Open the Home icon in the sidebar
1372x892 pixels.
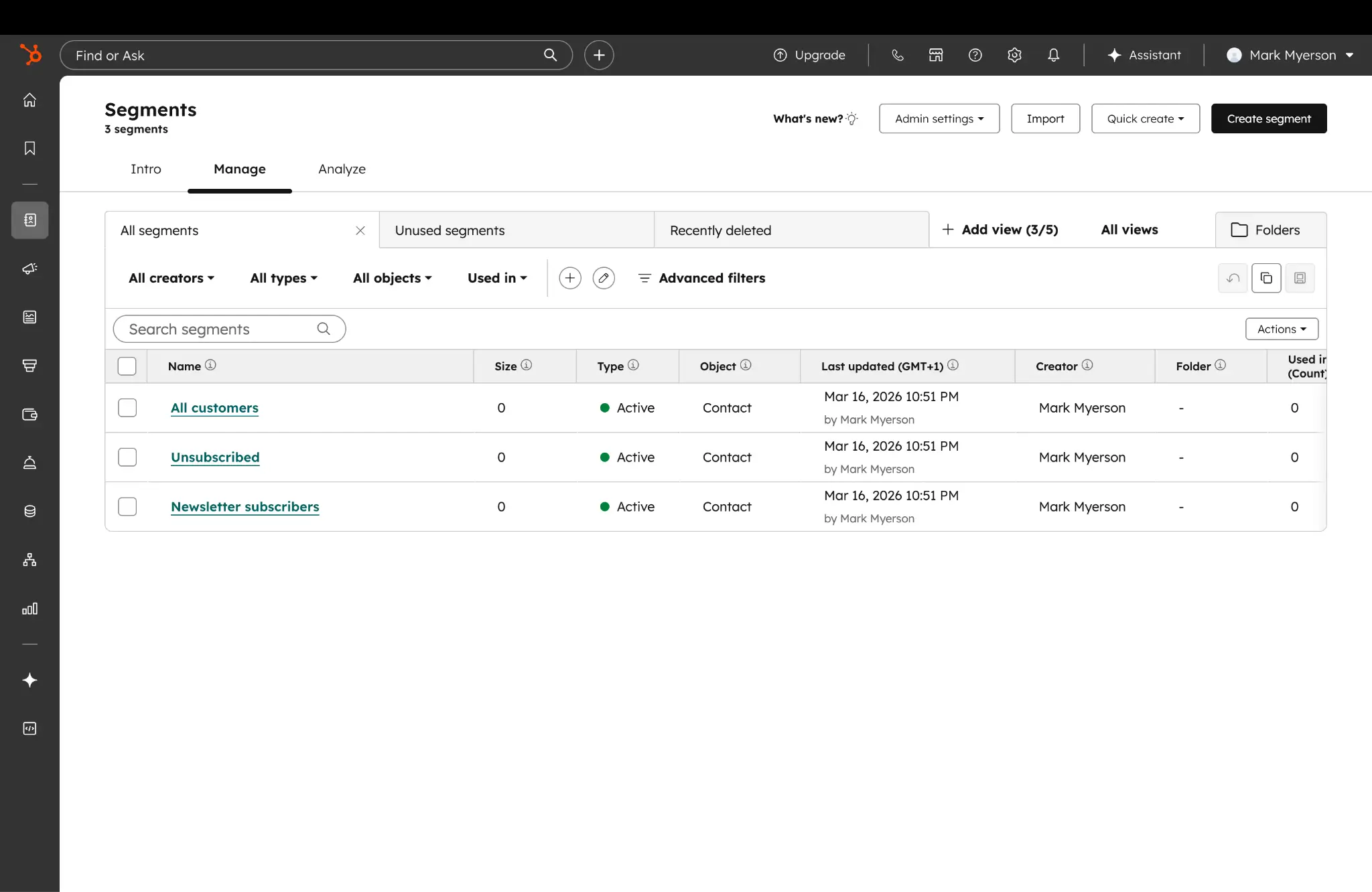click(x=29, y=99)
